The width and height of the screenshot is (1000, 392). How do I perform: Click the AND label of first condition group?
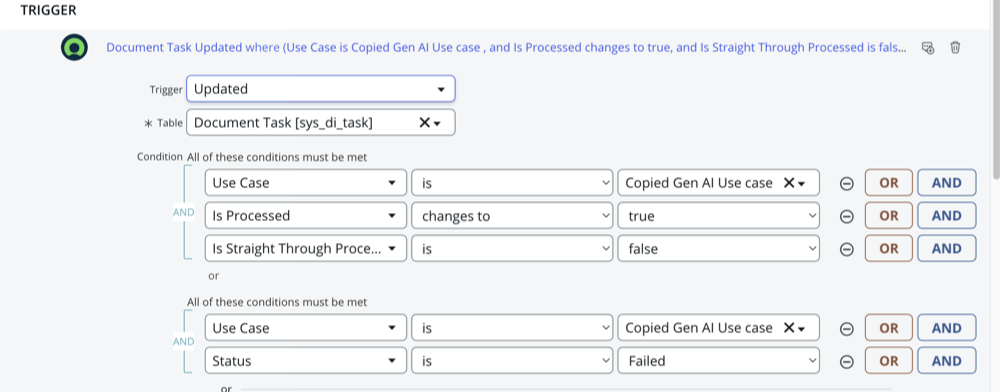[x=184, y=212]
